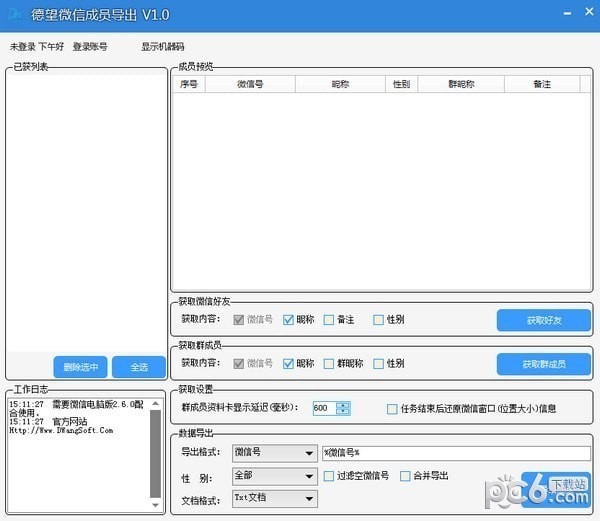The height and width of the screenshot is (521, 600).
Task: Sort by the 序号 column header
Action: (x=189, y=84)
